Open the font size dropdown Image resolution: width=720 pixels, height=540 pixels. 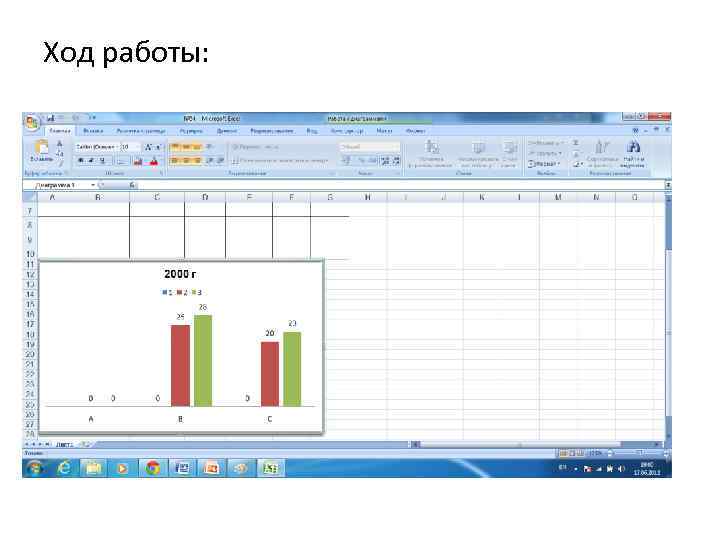(x=138, y=147)
